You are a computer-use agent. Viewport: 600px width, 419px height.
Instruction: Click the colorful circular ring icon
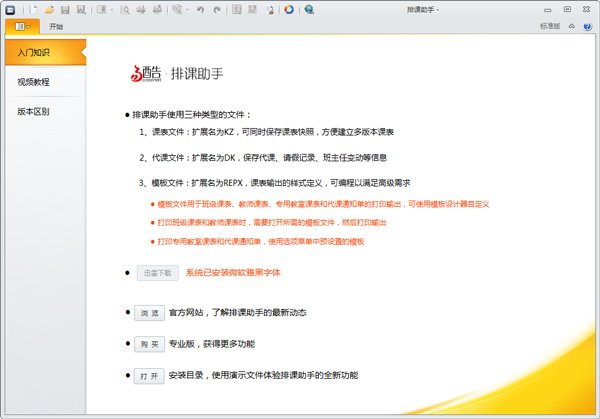coord(289,10)
